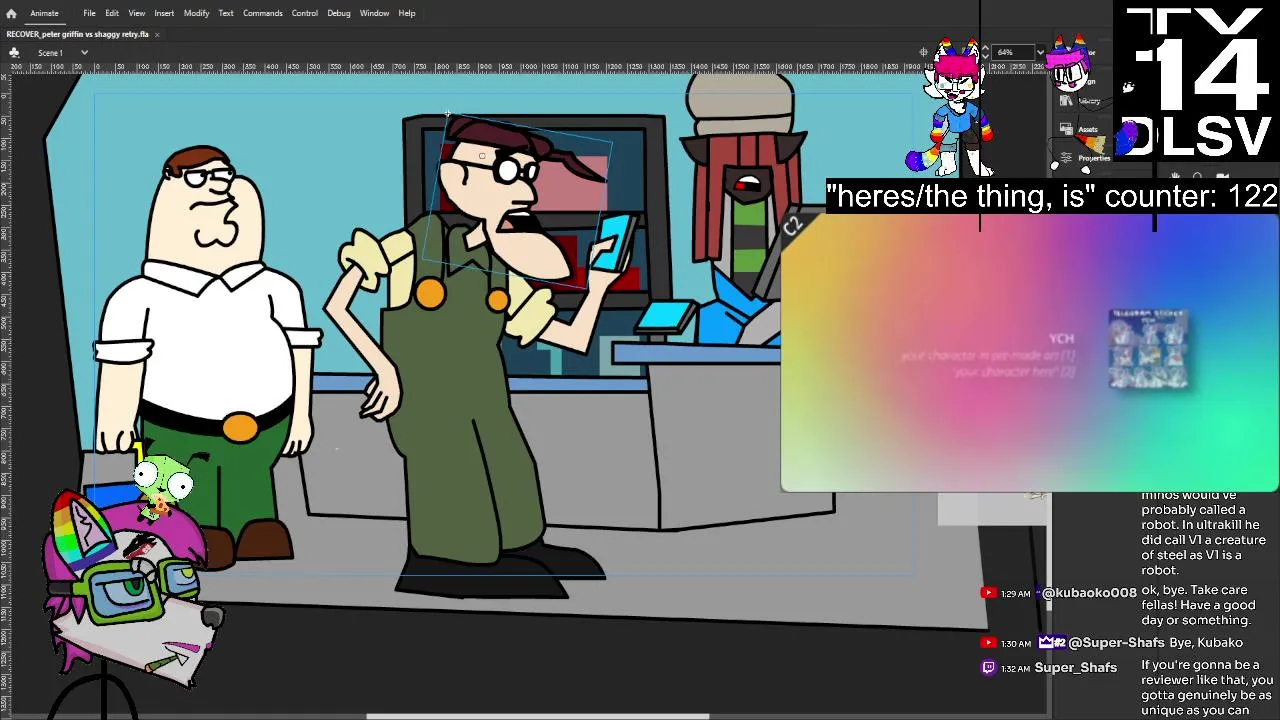Open the Help menu
The height and width of the screenshot is (720, 1280).
pyautogui.click(x=407, y=13)
